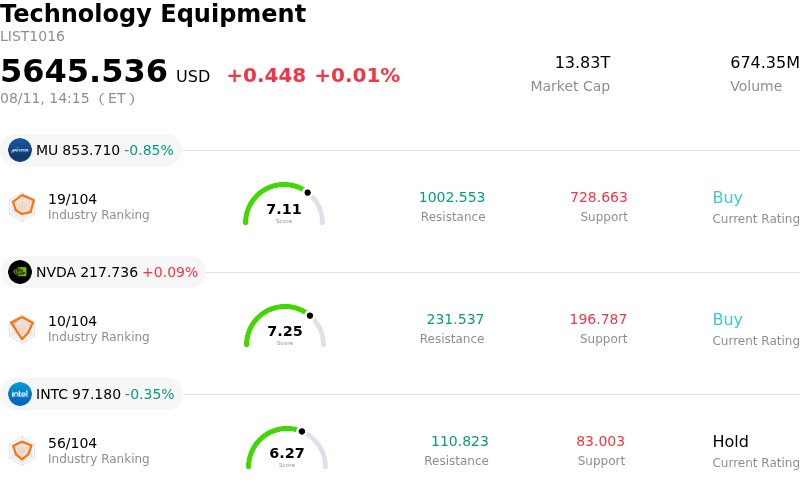800x488 pixels.
Task: Click the MU 7.11 score gauge
Action: click(284, 204)
